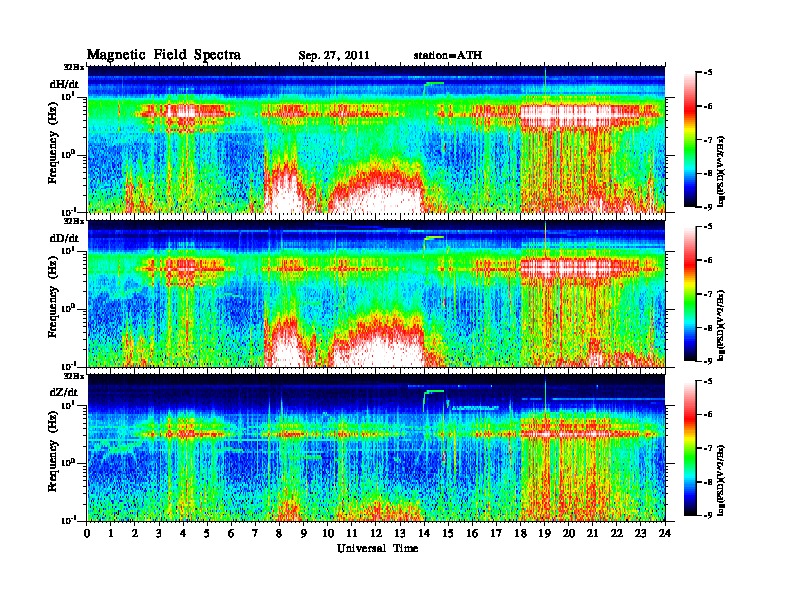
Task: Click the log(PSD) caption of dH/dt color bar
Action: (x=722, y=172)
